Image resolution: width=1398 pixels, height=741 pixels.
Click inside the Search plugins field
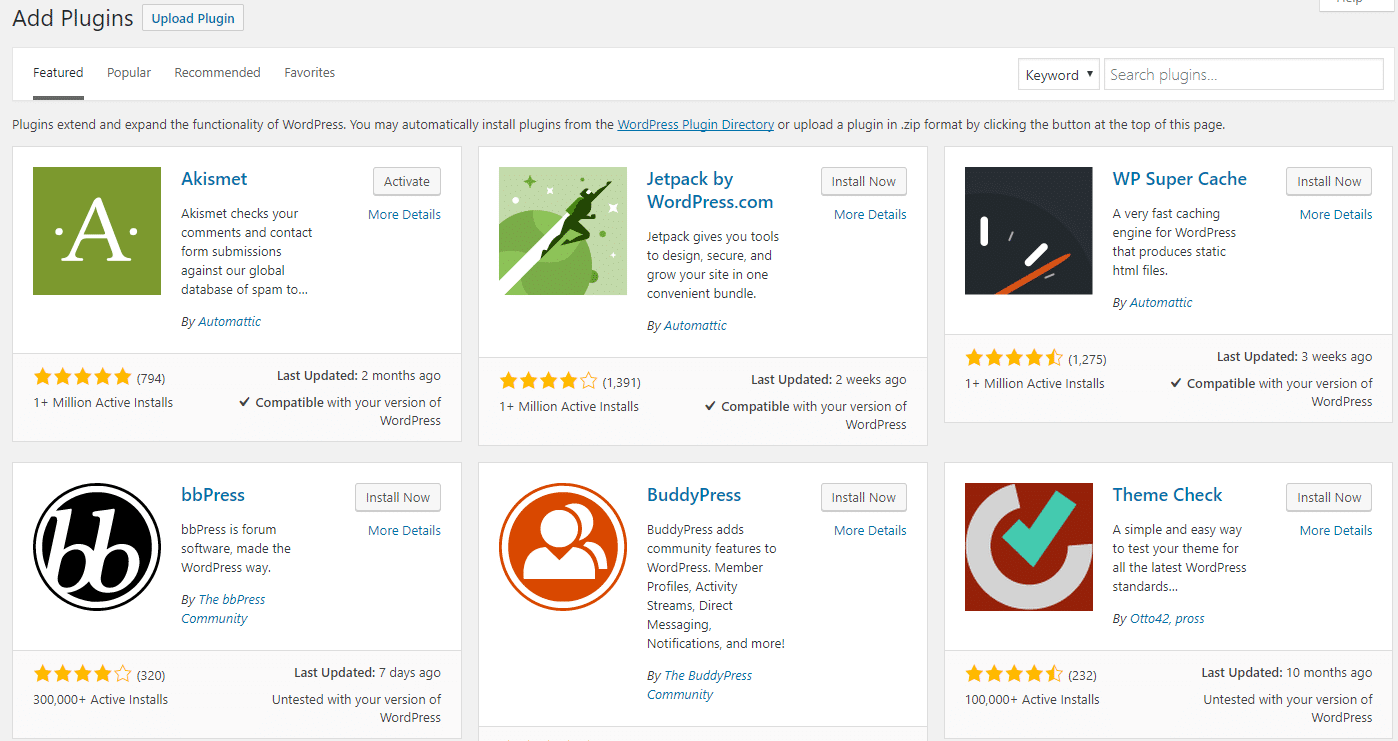click(1243, 73)
